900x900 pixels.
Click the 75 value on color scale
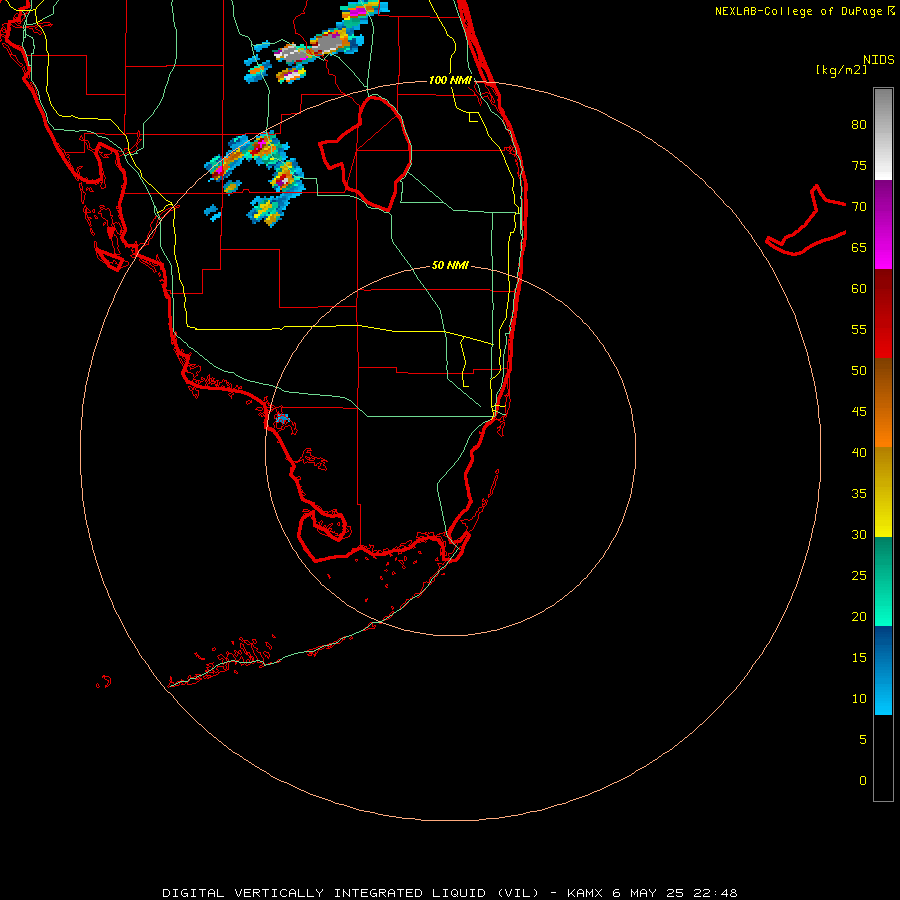[859, 165]
